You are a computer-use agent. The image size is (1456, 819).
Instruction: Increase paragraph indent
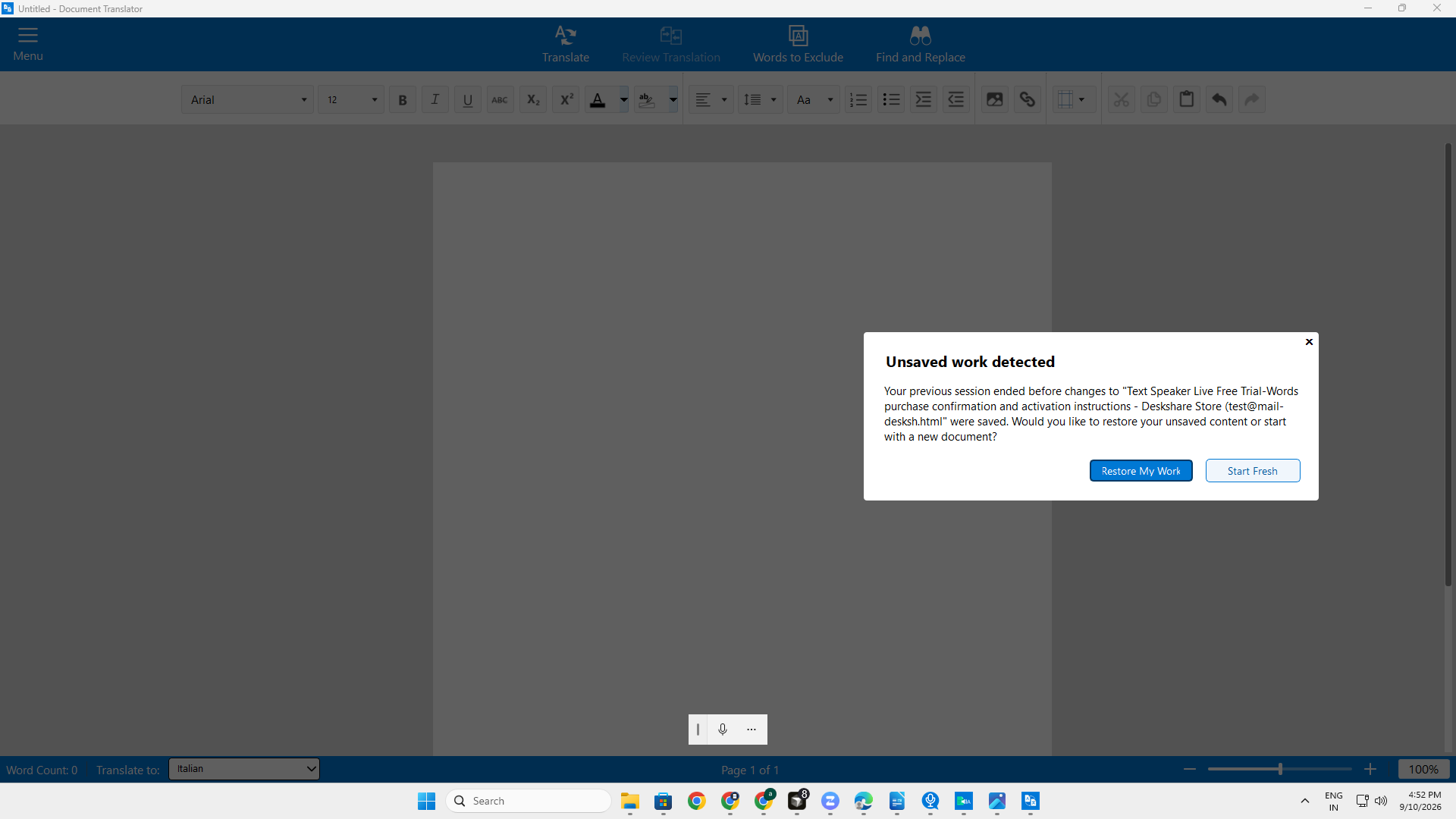pyautogui.click(x=924, y=99)
